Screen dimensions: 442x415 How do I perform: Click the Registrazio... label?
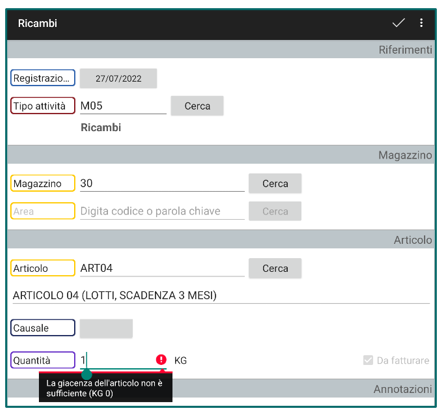pyautogui.click(x=43, y=78)
